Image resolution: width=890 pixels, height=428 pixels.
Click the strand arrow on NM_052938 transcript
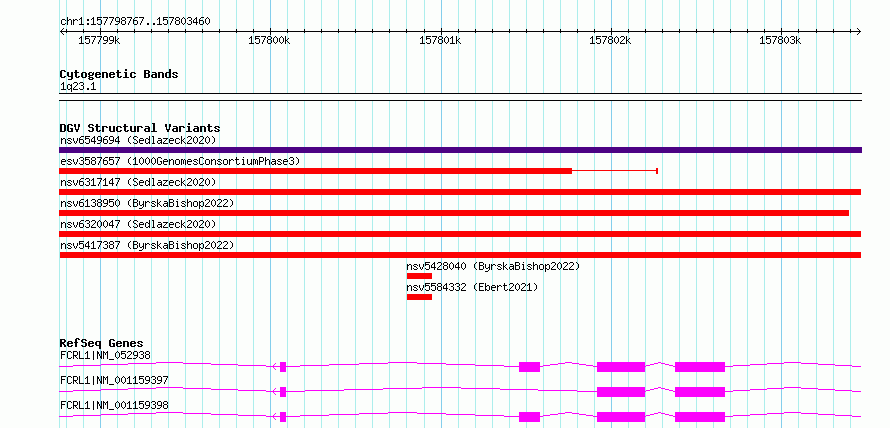(x=275, y=367)
